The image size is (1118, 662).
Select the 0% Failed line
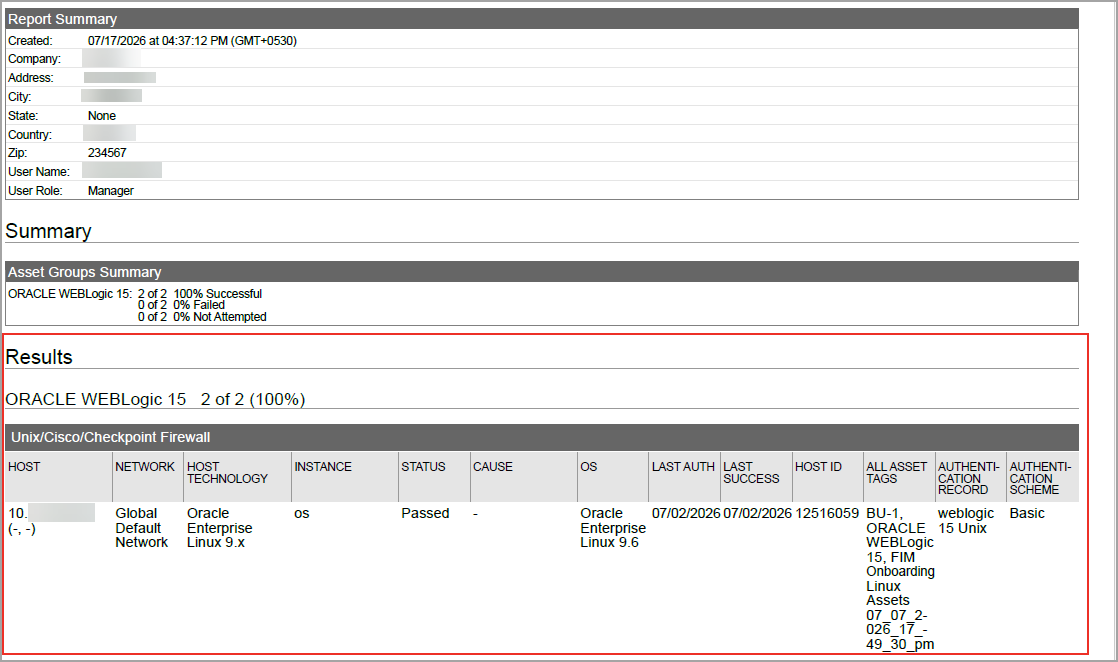pyautogui.click(x=181, y=305)
